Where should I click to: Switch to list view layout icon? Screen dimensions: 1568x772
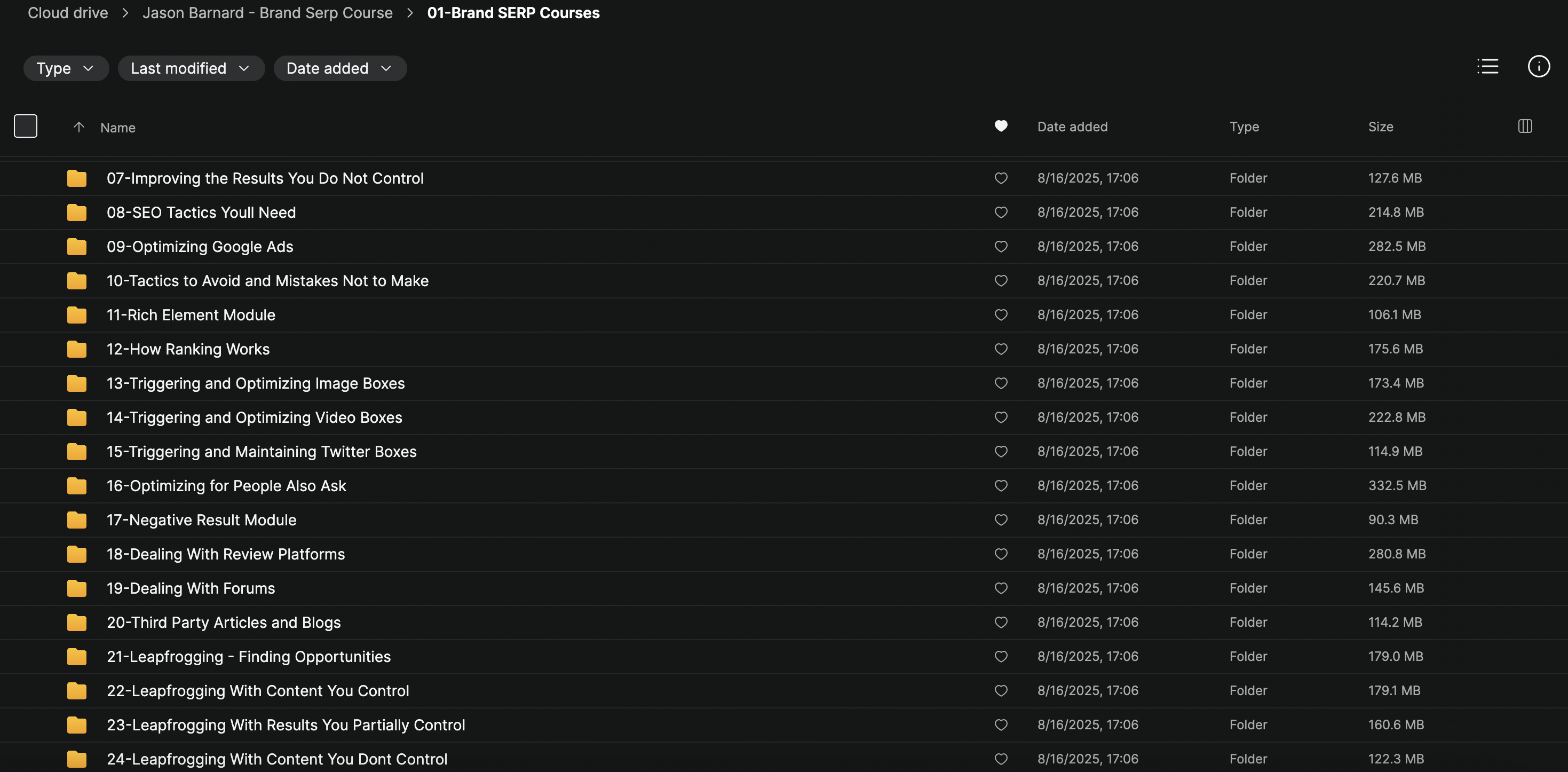1487,66
